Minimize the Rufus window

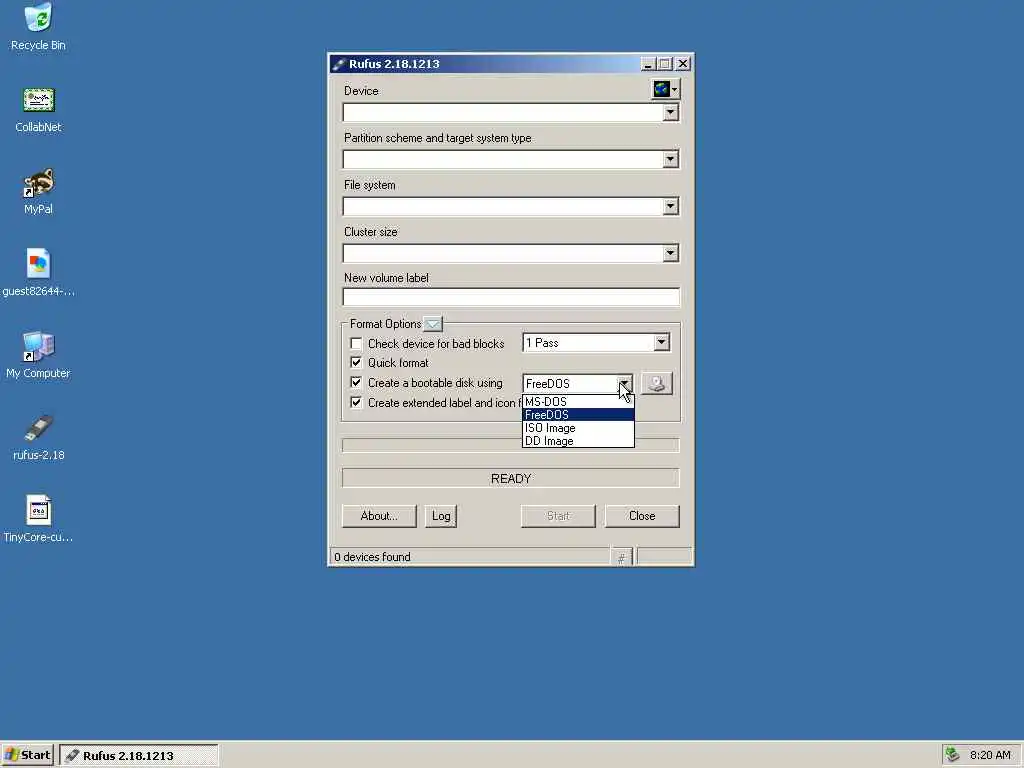coord(647,64)
